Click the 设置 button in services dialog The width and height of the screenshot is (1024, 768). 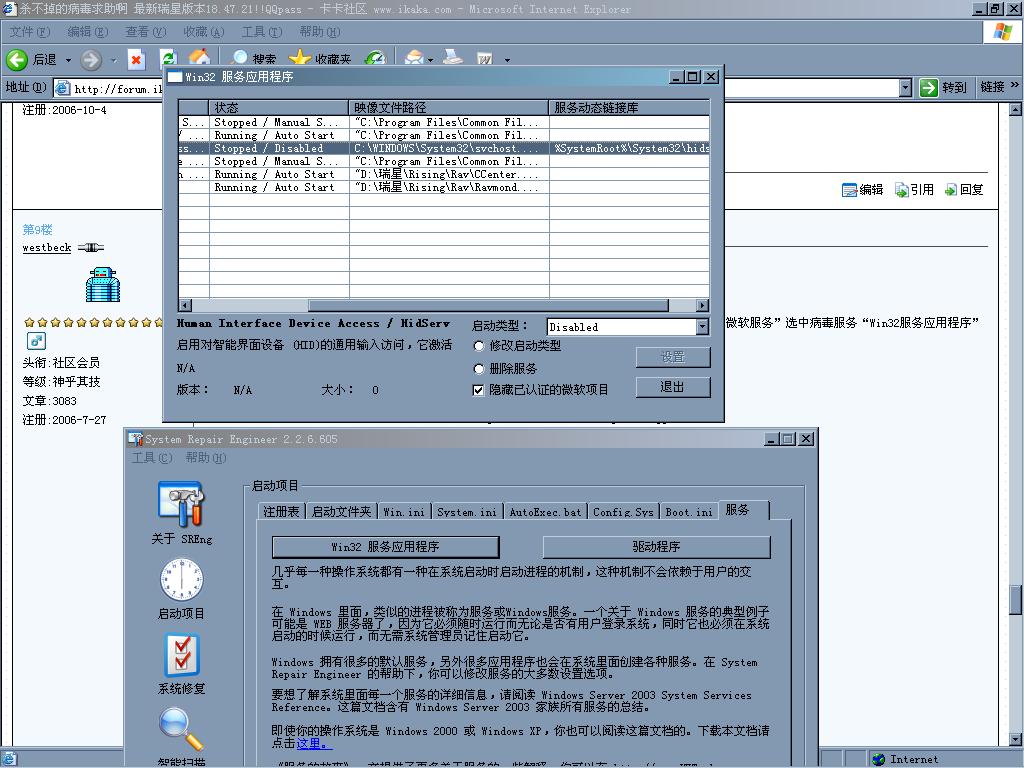(673, 357)
